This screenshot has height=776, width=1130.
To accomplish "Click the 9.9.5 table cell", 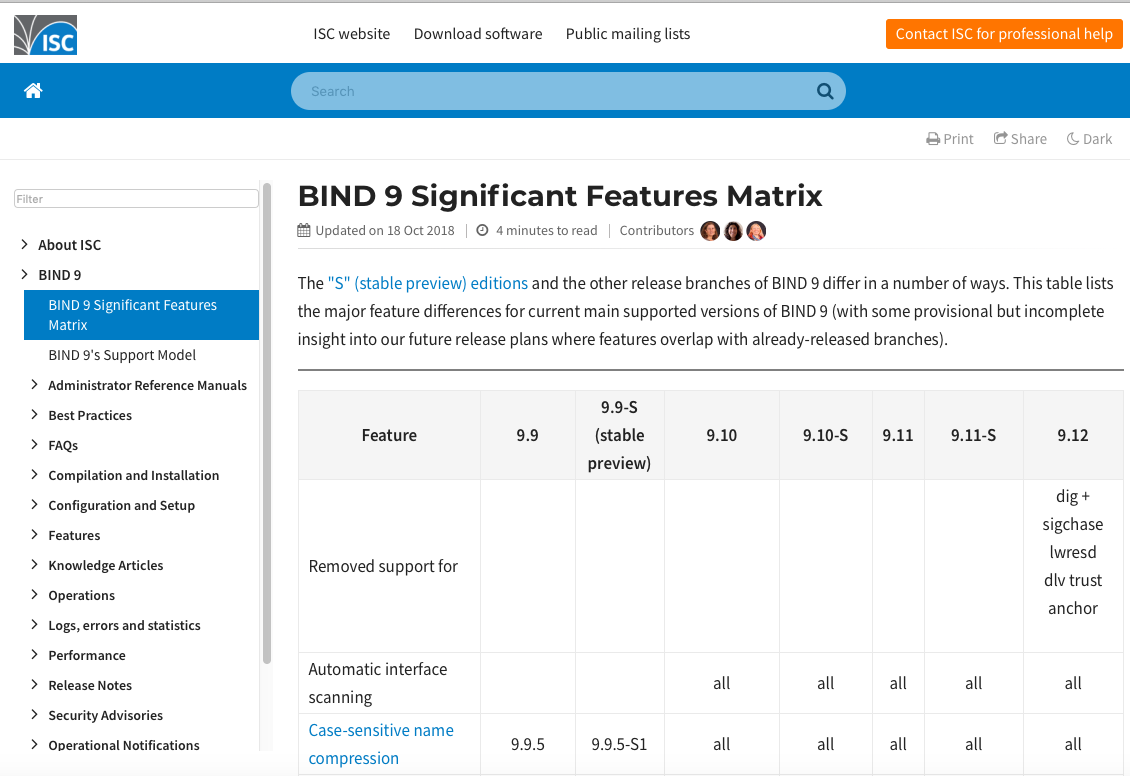I will 528,744.
